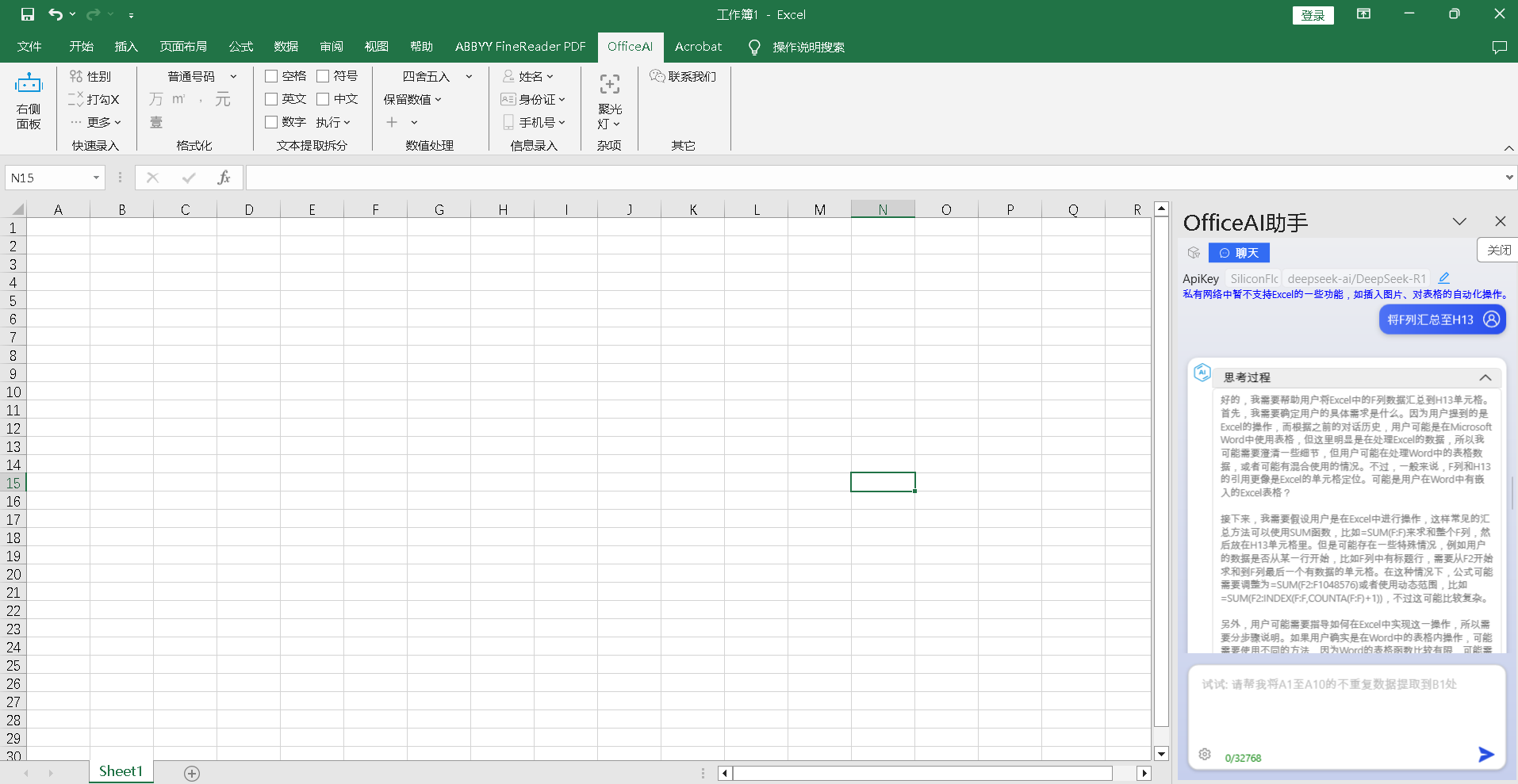This screenshot has width=1518, height=784.
Task: Open the Acrobat tab
Action: pos(698,47)
